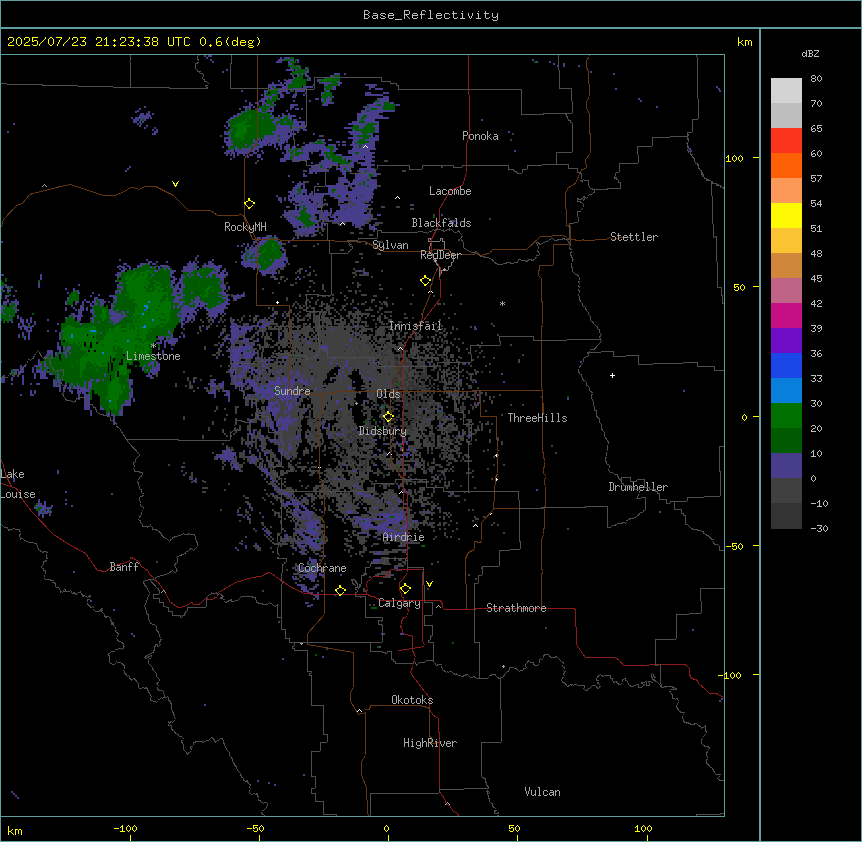Click the Airdrie label
The height and width of the screenshot is (842, 862).
[x=403, y=537]
